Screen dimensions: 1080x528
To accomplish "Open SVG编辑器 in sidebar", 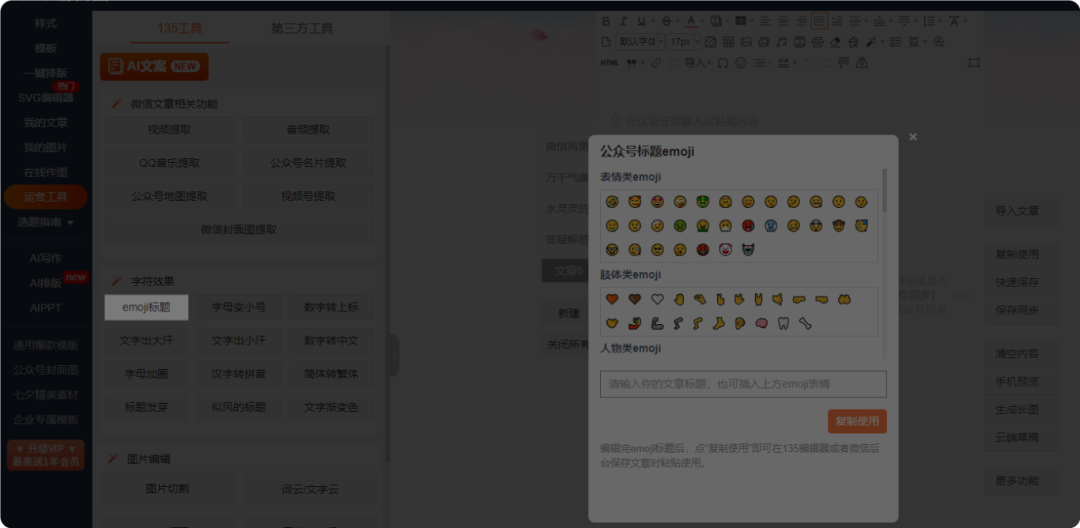I will click(x=45, y=98).
